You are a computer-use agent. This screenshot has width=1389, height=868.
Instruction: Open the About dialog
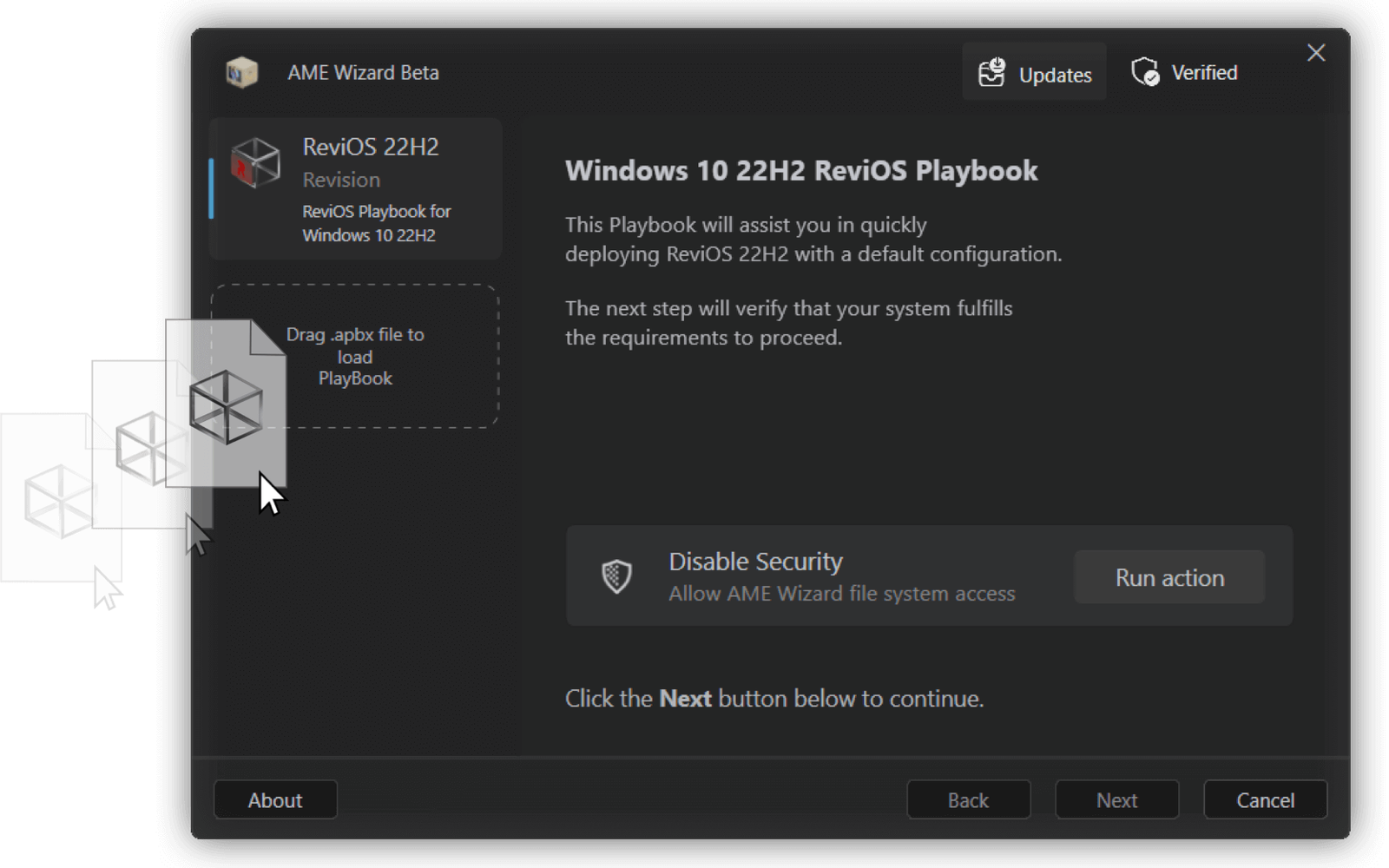275,799
